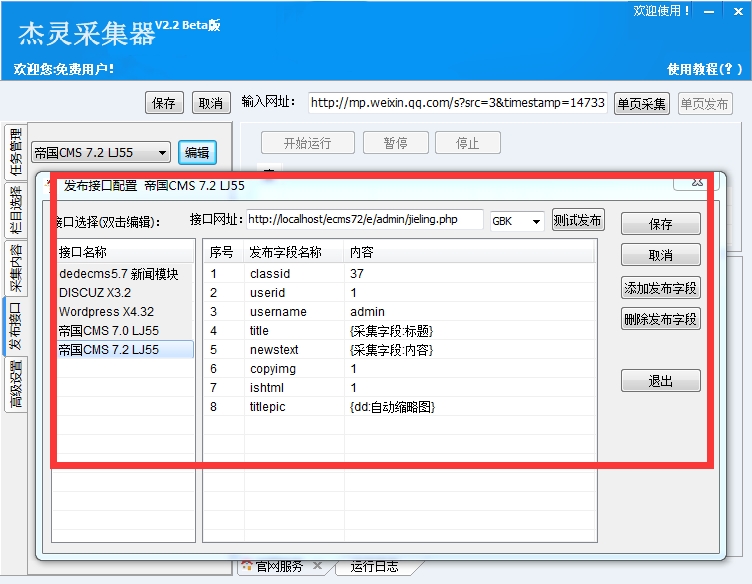Click the 输入网址 URL input field
The height and width of the screenshot is (584, 752).
coord(458,103)
